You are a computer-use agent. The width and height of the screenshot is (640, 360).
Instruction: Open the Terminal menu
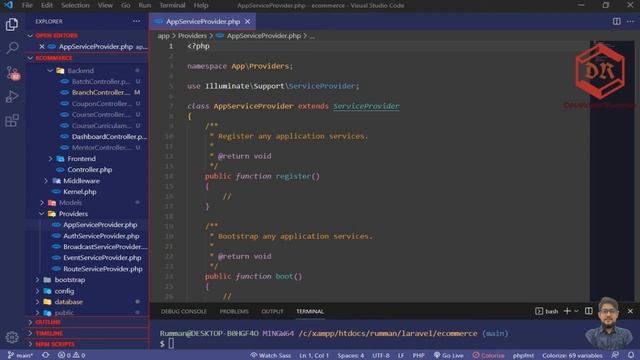coord(172,5)
